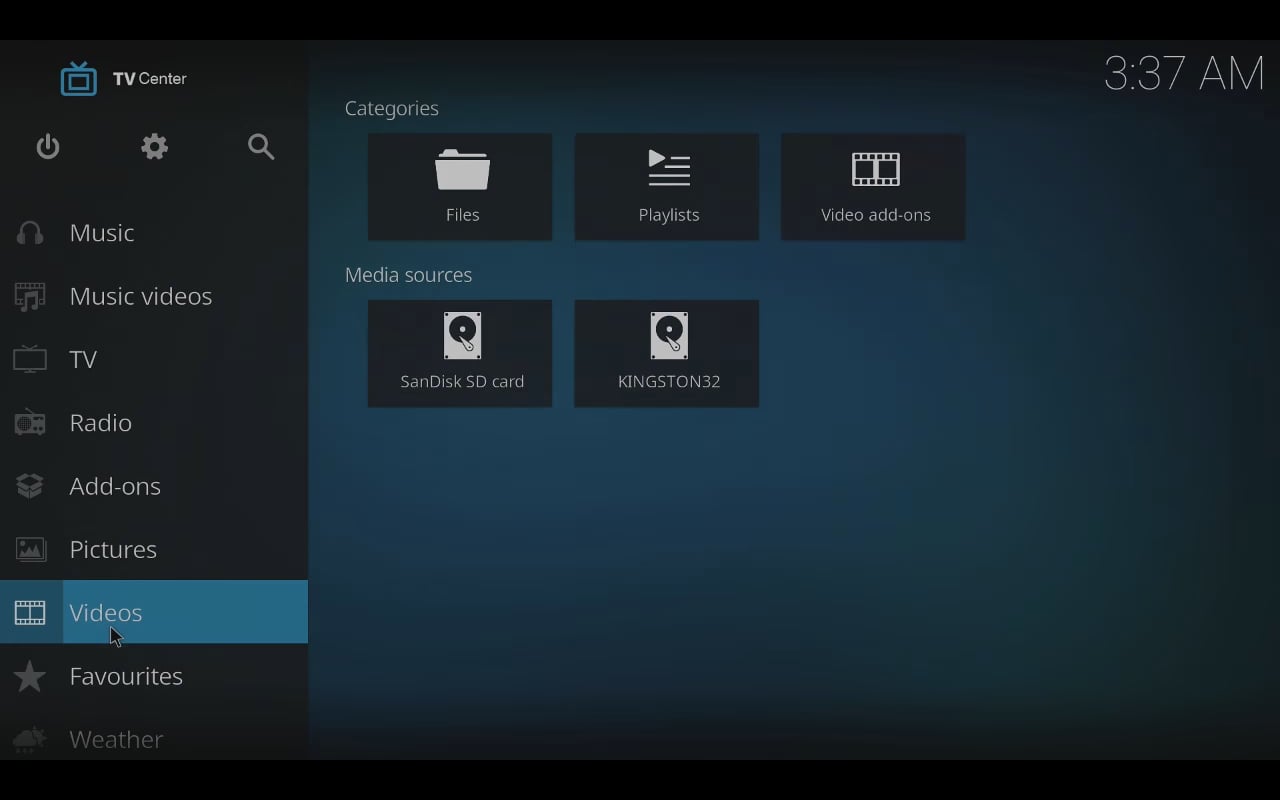Select the film strip Videos icon

pos(30,612)
